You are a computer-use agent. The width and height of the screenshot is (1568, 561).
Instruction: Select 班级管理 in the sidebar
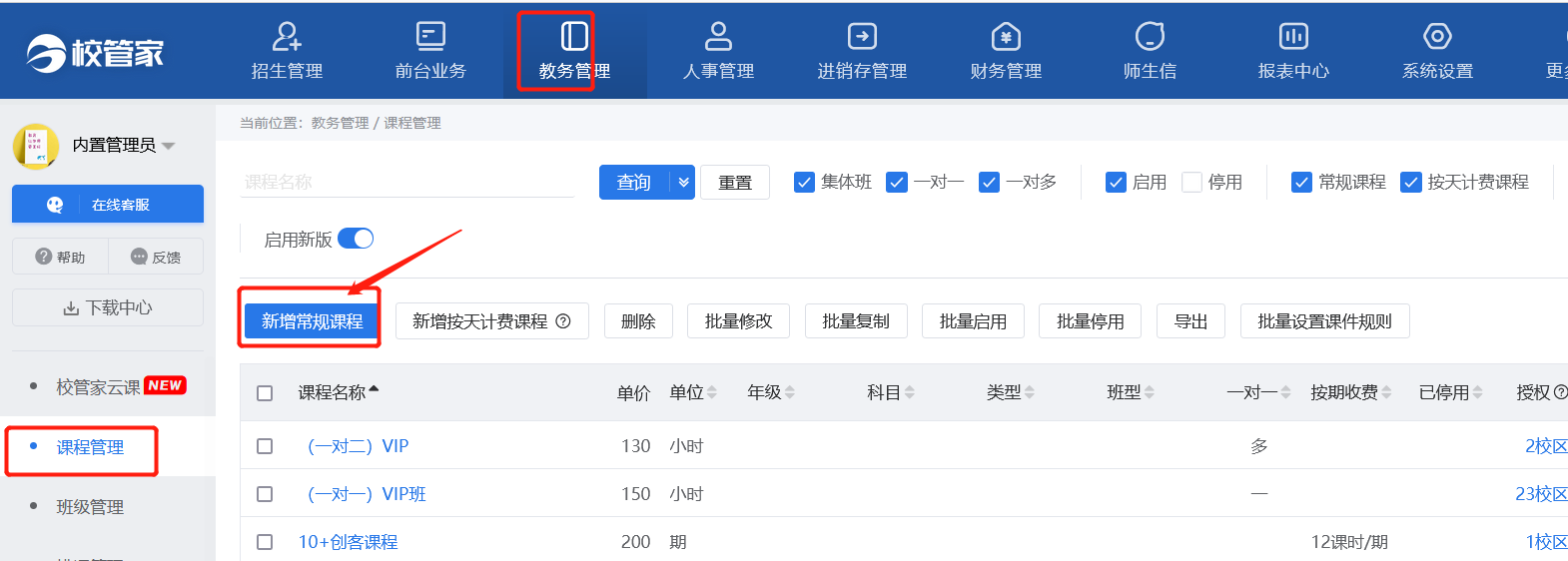pos(90,507)
